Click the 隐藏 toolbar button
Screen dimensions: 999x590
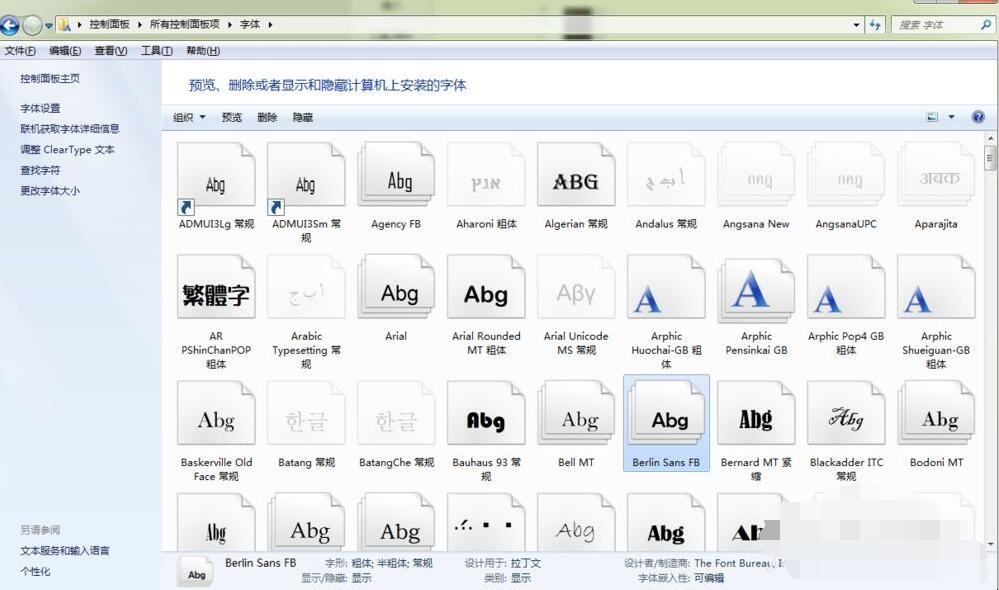tap(303, 117)
